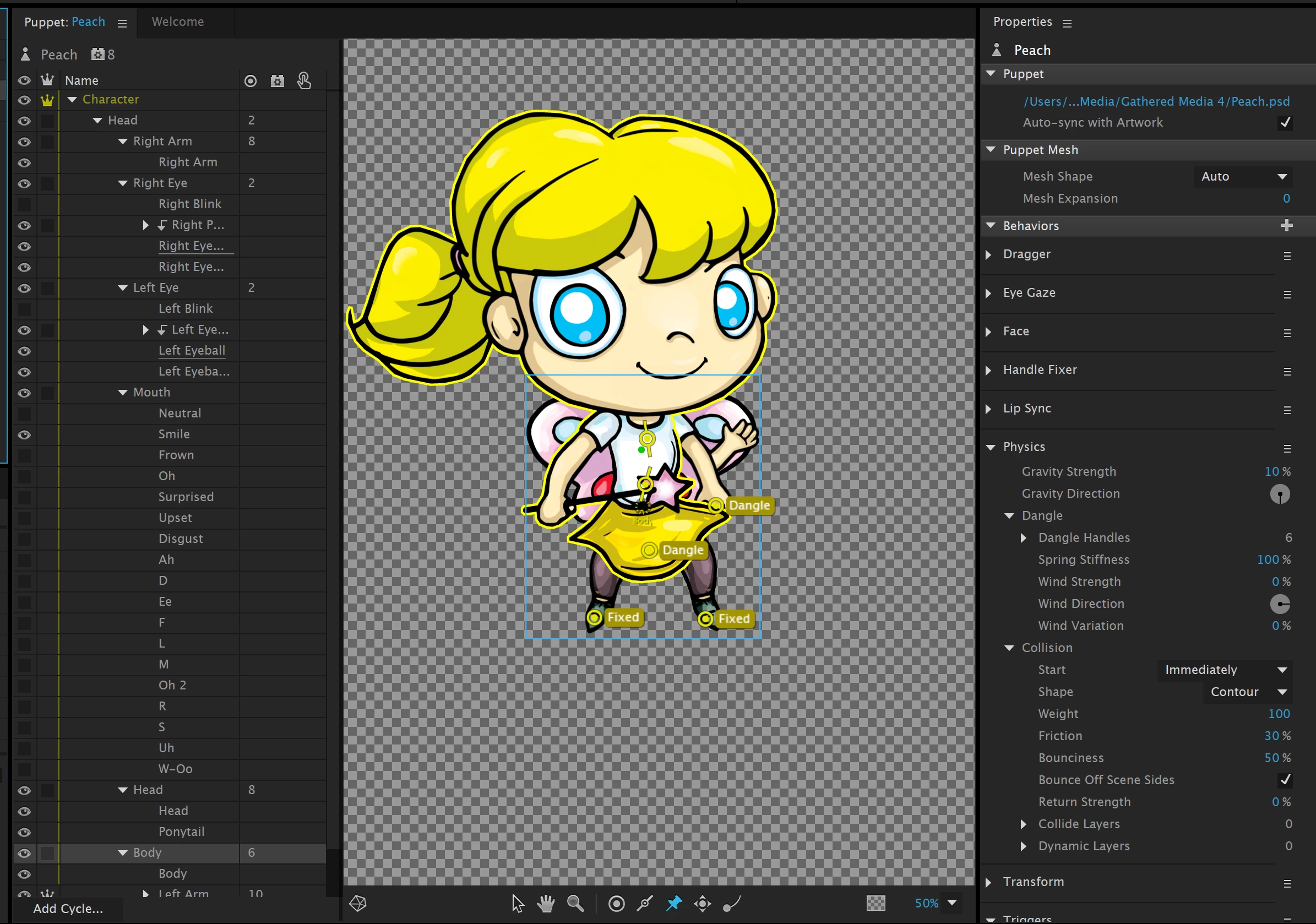1316x924 pixels.
Task: Toggle the mesh display icon
Action: 358,904
